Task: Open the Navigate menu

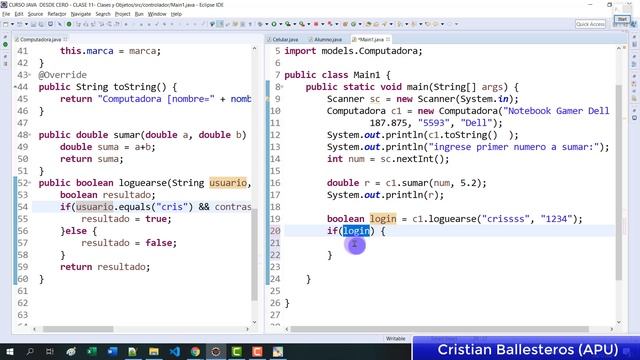Action: click(81, 14)
